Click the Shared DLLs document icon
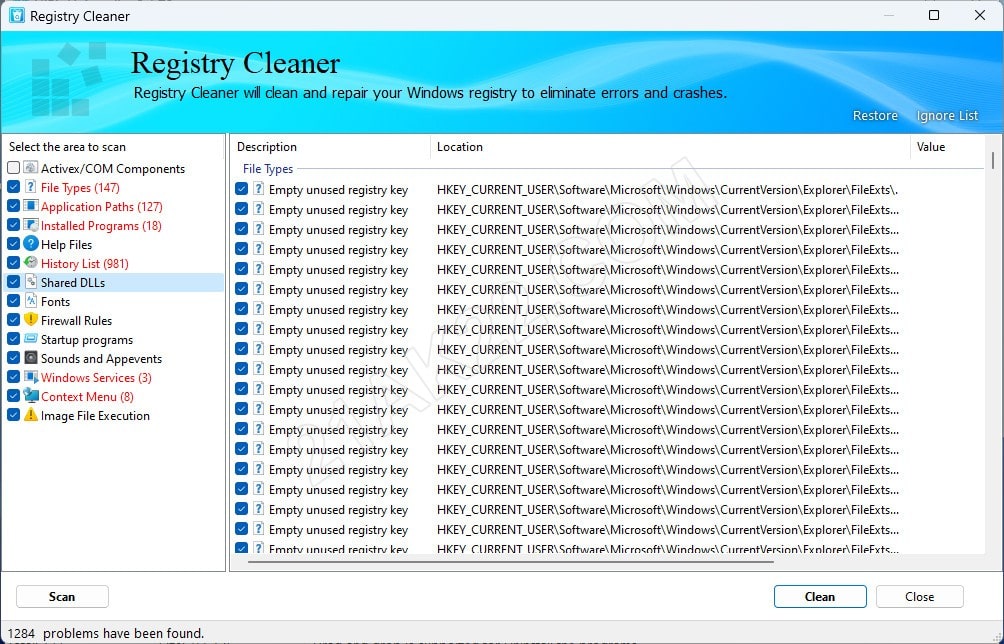 tap(31, 282)
